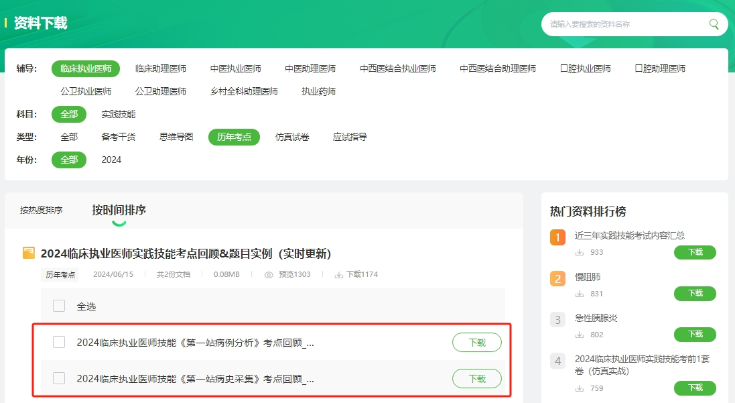Check the 第一站病史采集 file checkbox
Image resolution: width=735 pixels, height=403 pixels.
click(59, 378)
